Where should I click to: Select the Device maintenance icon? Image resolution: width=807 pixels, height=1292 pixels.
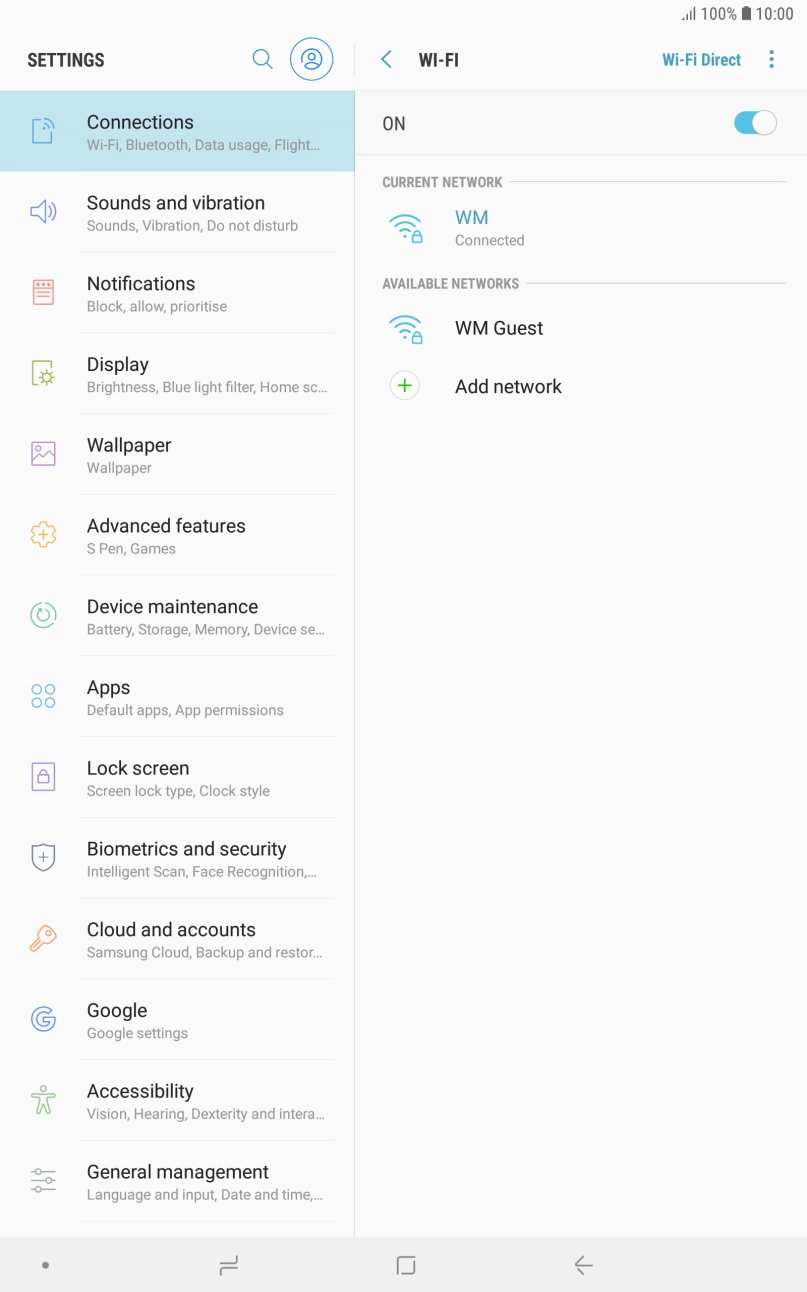pos(43,615)
